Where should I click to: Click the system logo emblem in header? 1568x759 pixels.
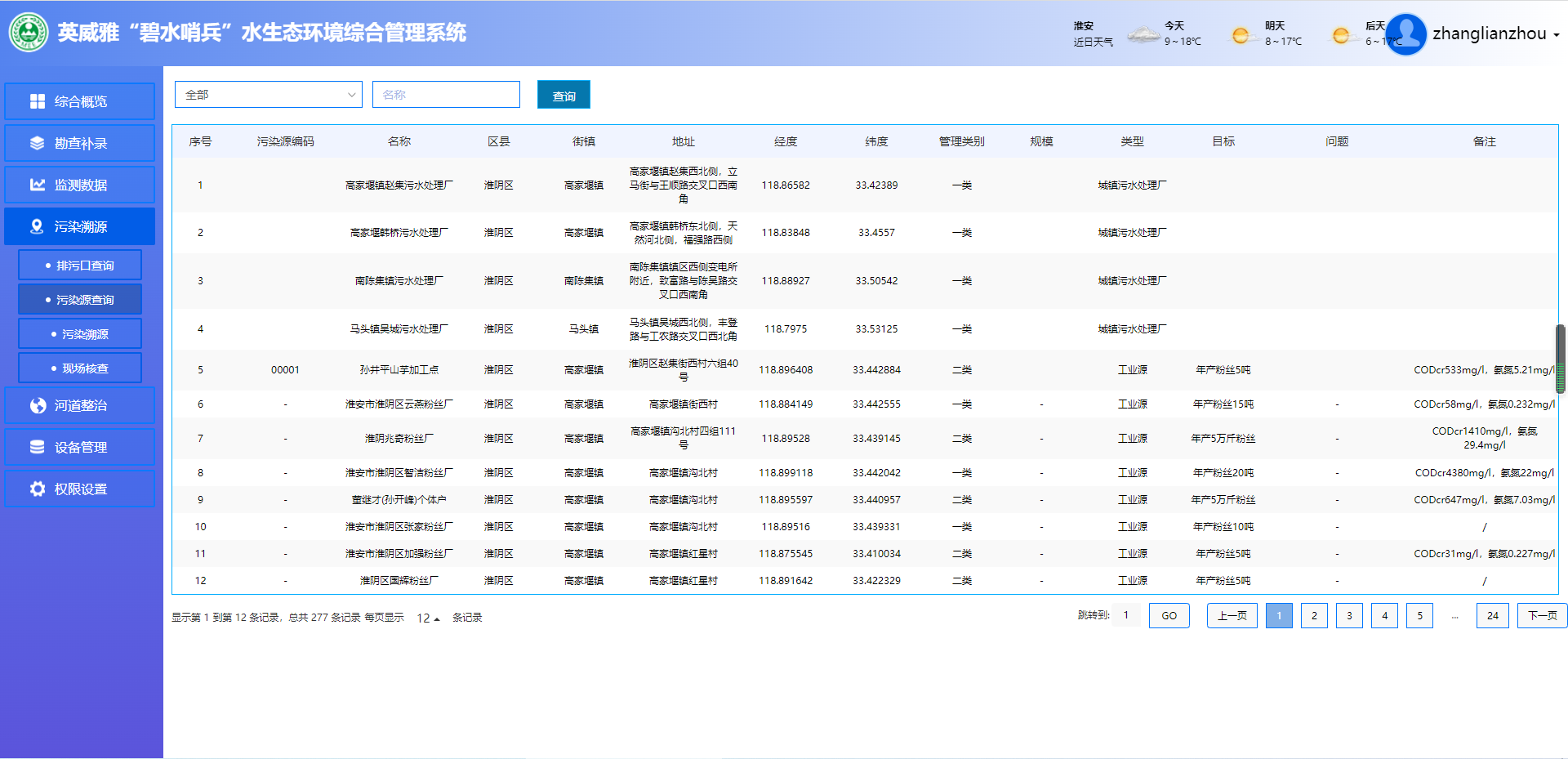[x=29, y=33]
